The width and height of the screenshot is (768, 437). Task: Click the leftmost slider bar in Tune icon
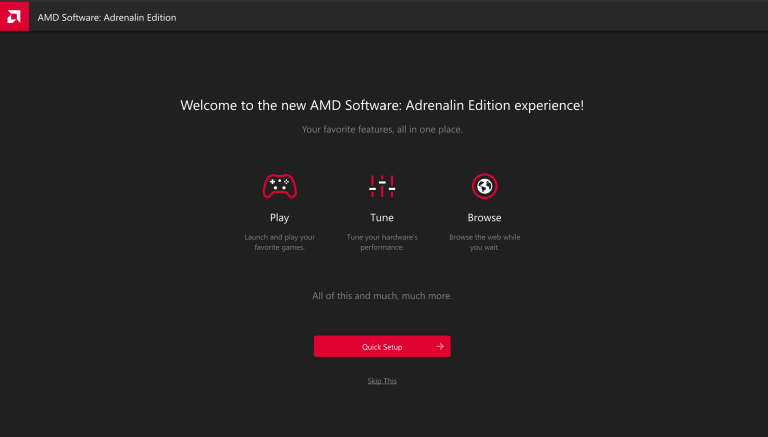tap(372, 186)
